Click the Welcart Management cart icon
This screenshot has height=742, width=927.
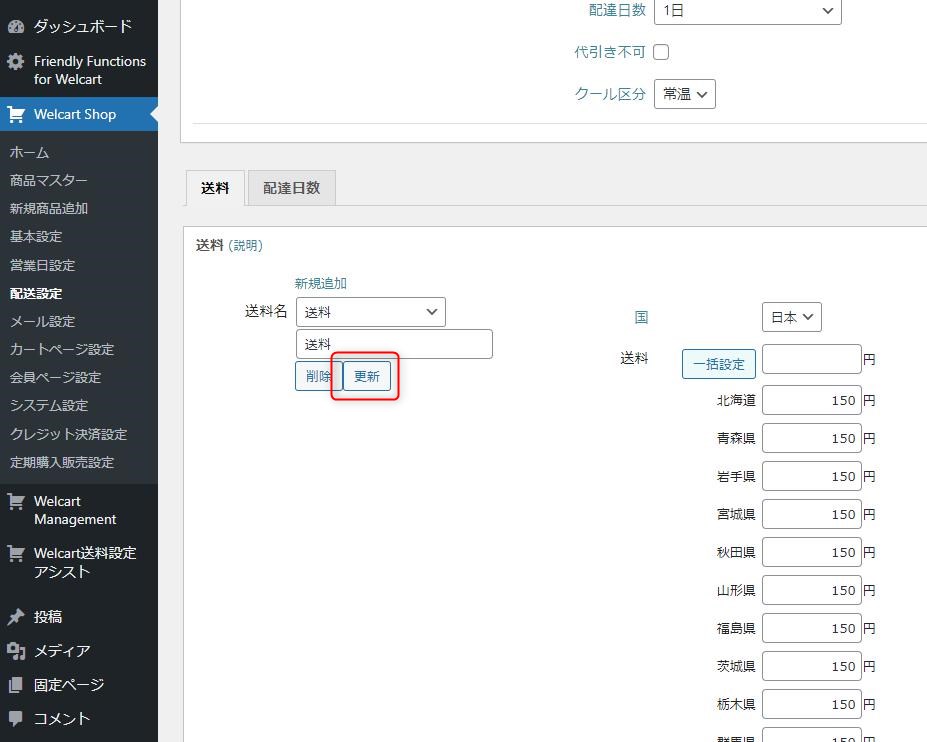[16, 502]
